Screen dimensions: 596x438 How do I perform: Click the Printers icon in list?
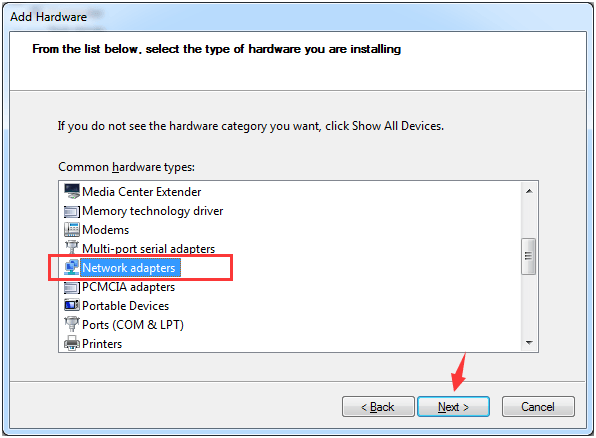point(72,343)
